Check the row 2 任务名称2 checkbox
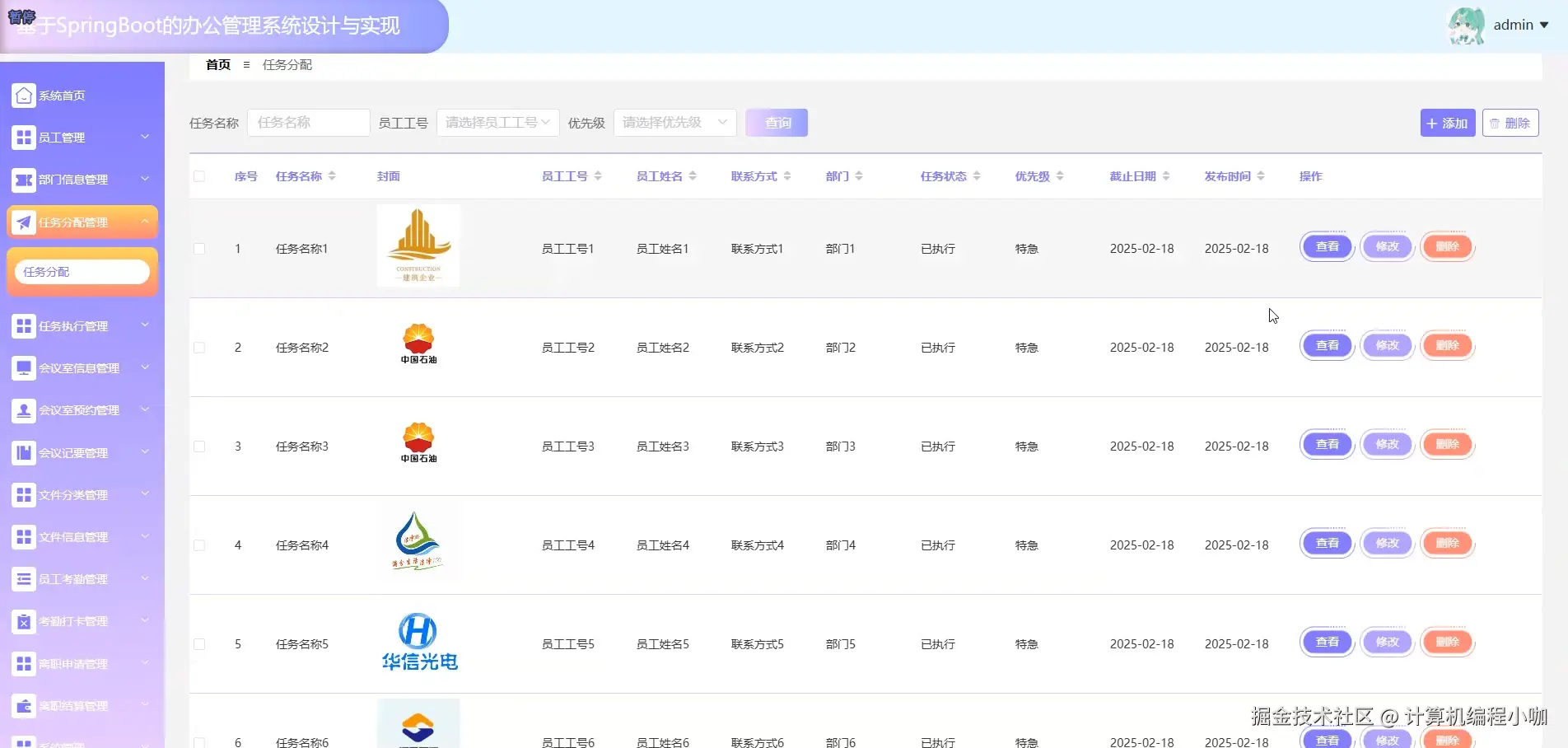This screenshot has width=1568, height=748. [199, 348]
